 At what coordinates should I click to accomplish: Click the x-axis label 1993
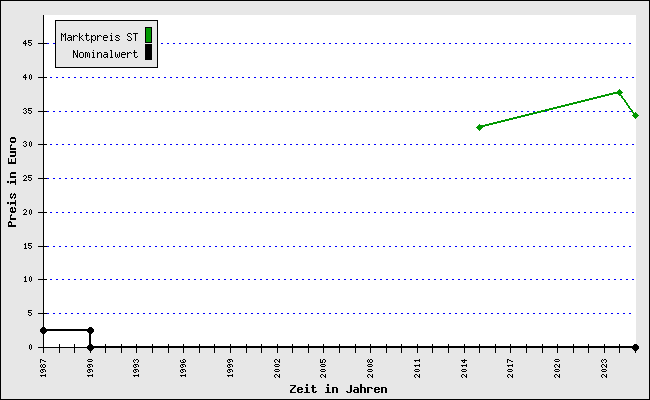point(136,368)
